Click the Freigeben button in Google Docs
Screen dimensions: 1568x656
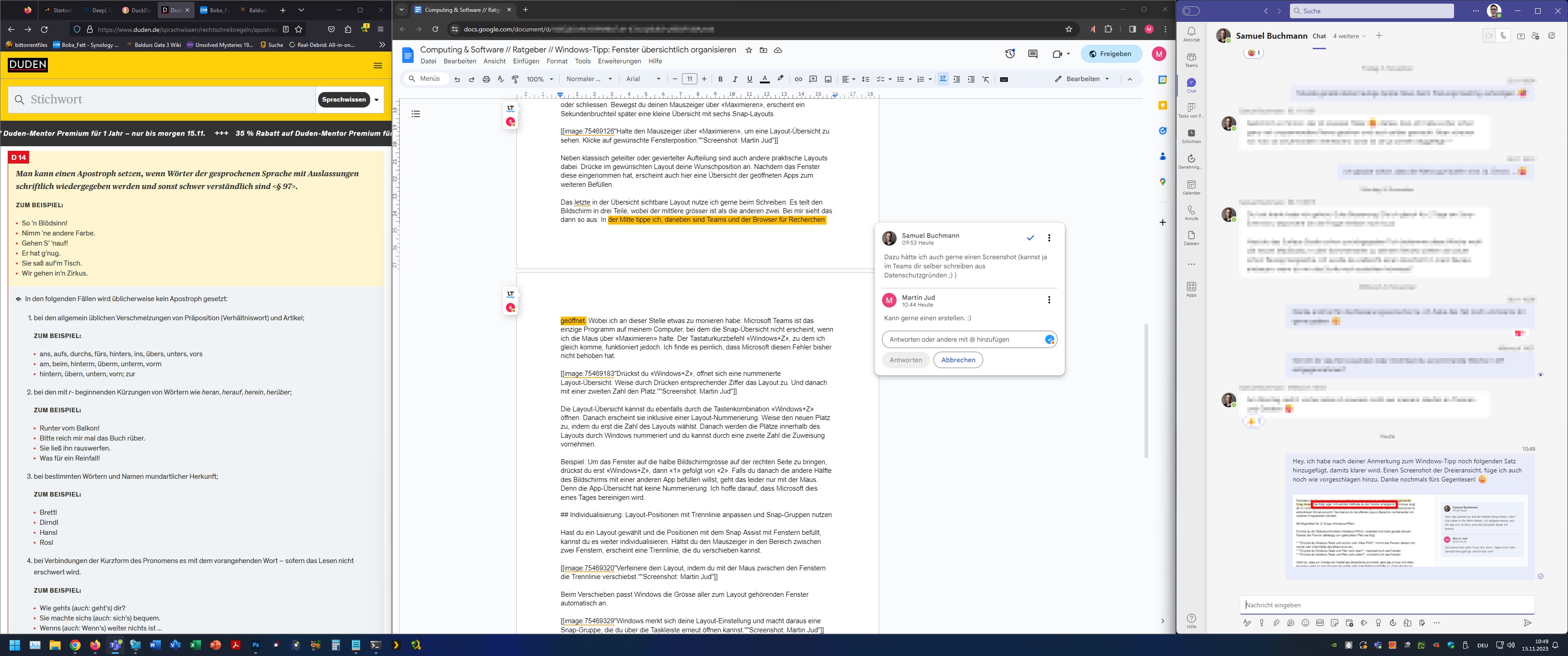click(1111, 54)
